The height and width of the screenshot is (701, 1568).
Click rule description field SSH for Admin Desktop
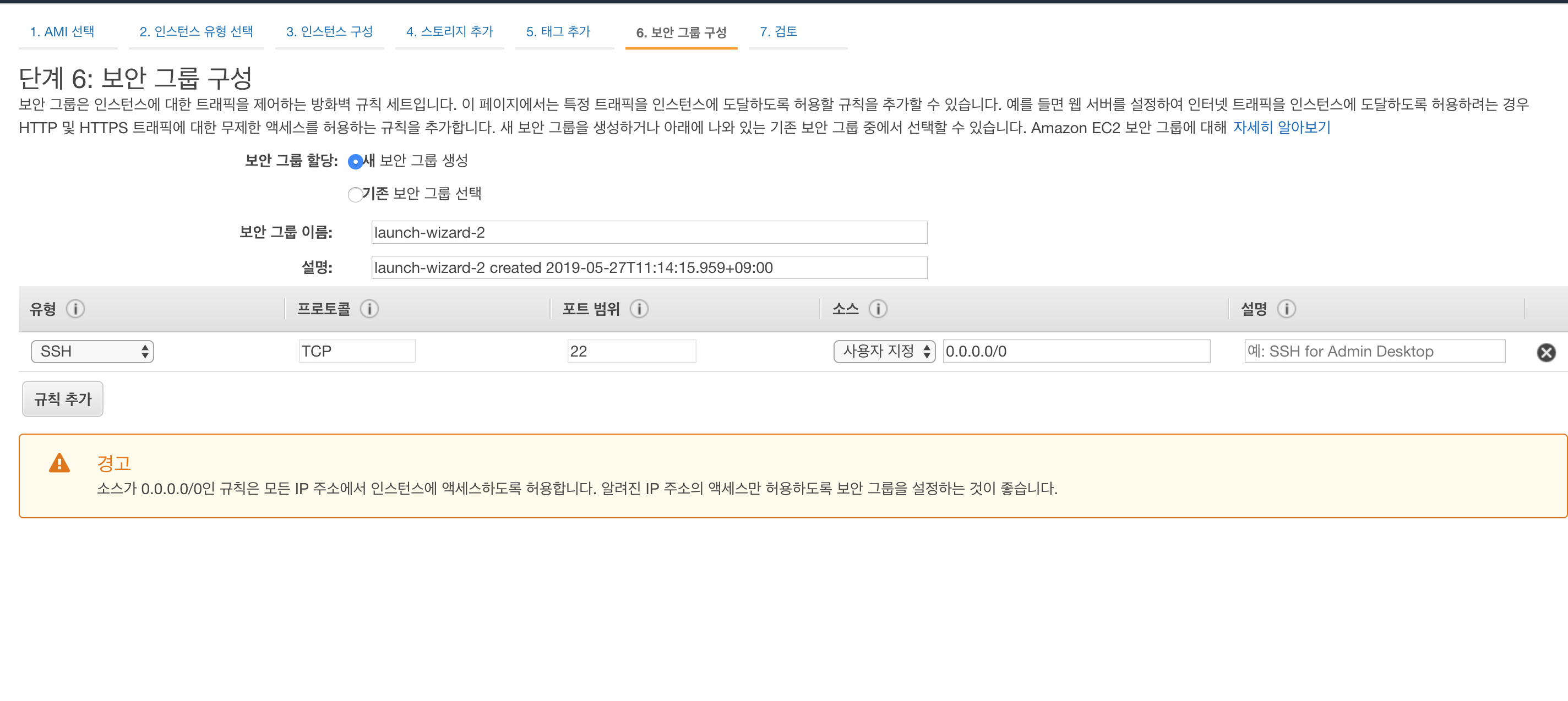(x=1374, y=351)
